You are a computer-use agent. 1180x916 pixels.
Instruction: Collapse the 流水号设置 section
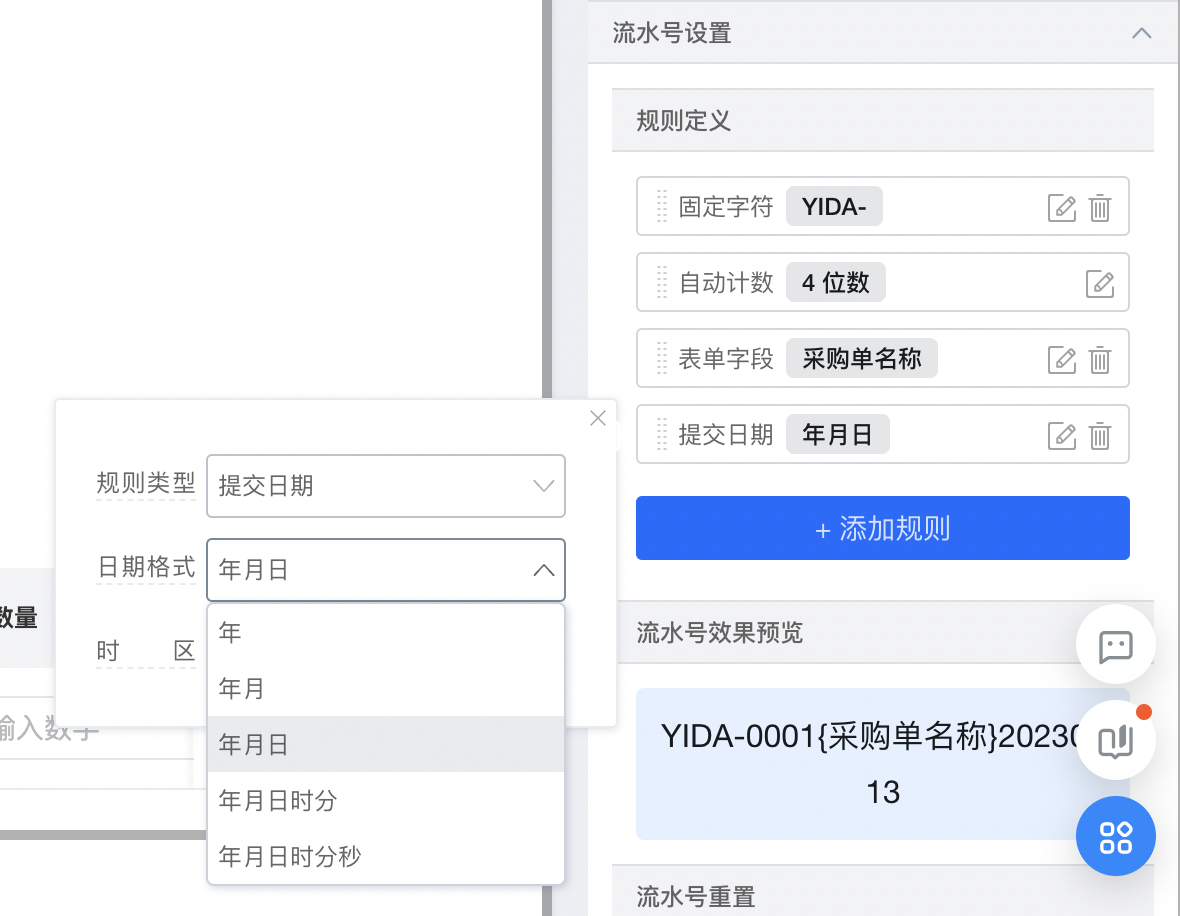[x=1142, y=33]
